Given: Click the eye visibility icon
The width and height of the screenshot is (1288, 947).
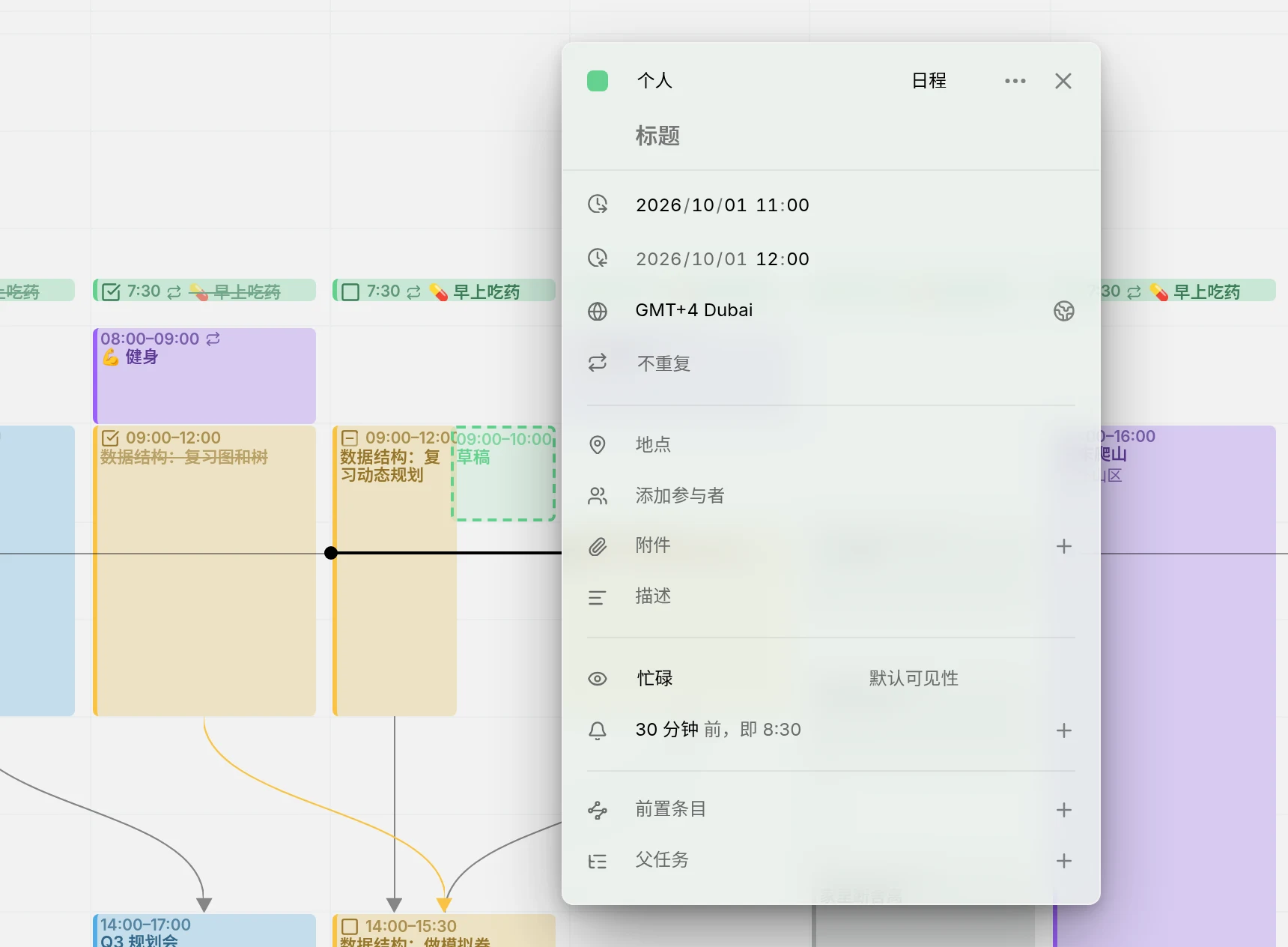Looking at the screenshot, I should pyautogui.click(x=598, y=679).
